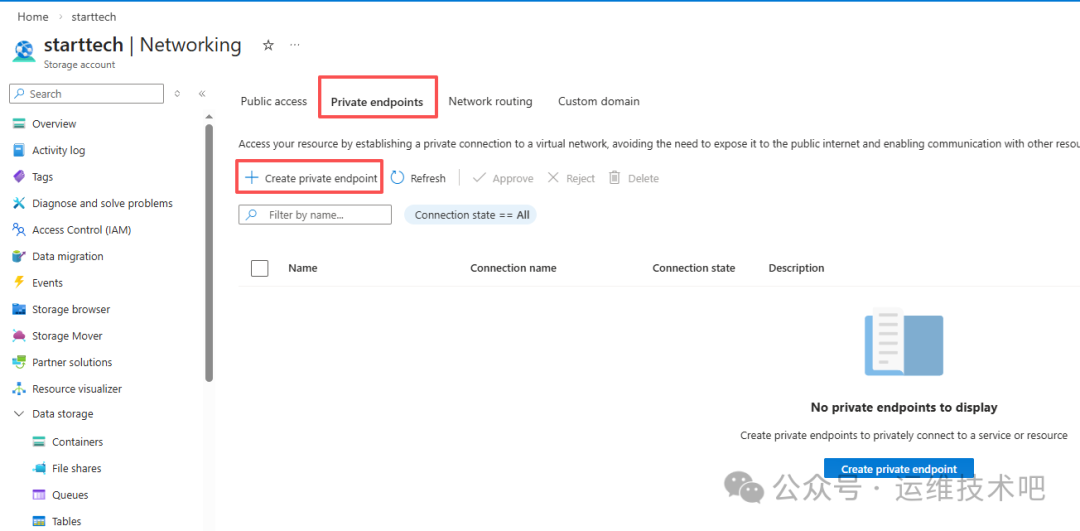Click the Home breadcrumb link
The height and width of the screenshot is (531, 1080).
[x=33, y=17]
